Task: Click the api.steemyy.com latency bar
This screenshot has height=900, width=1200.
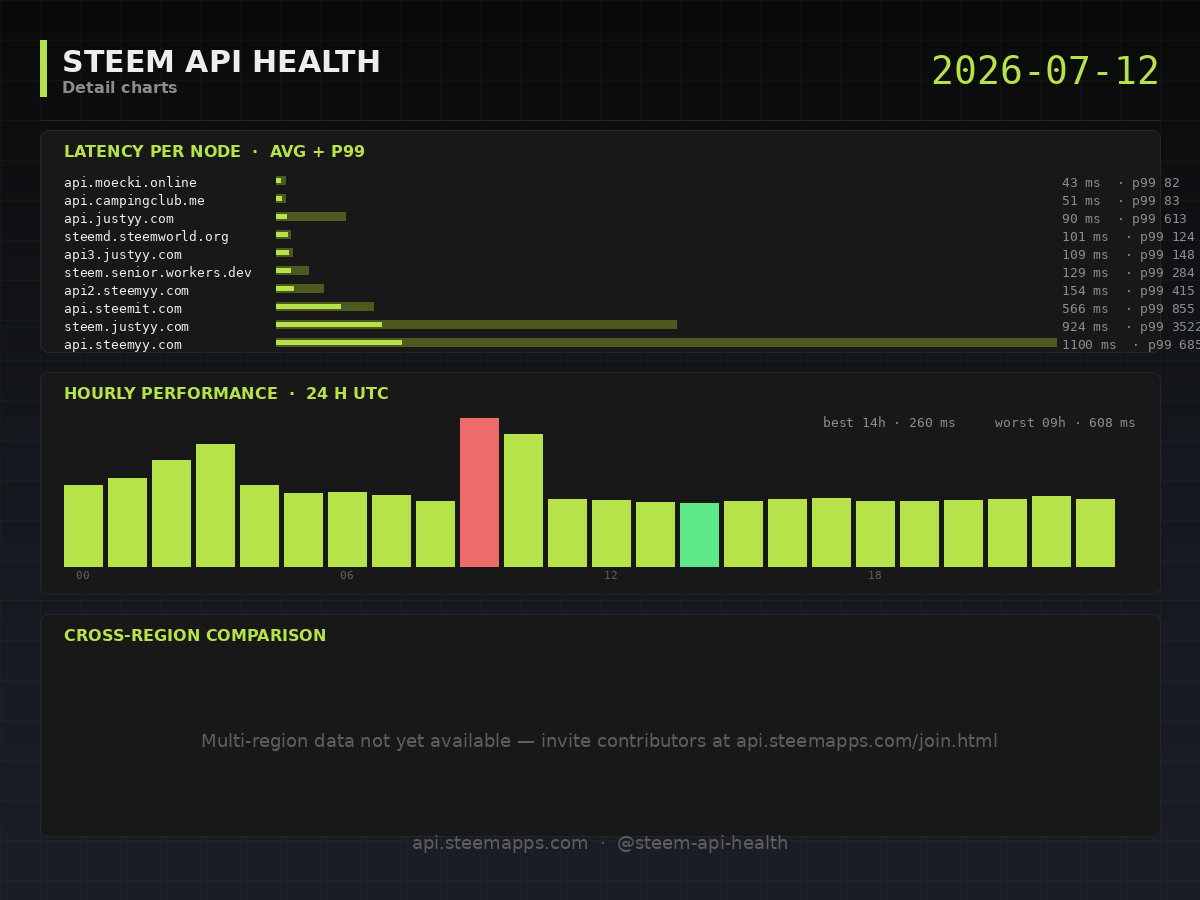Action: click(x=666, y=342)
